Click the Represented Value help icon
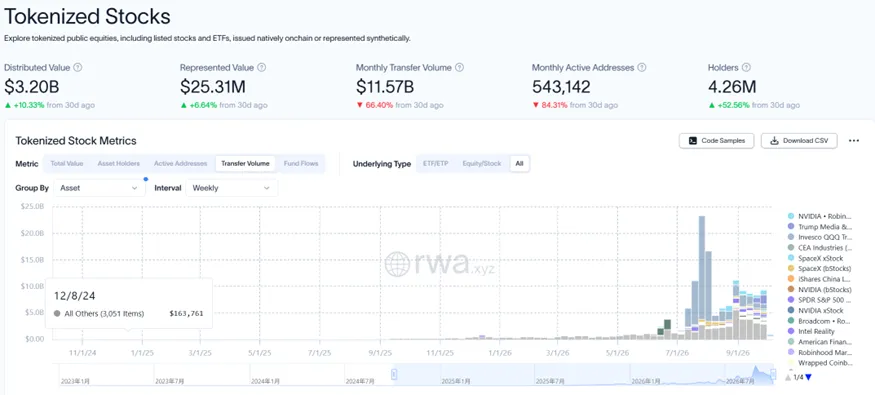Screen dimensions: 875x395 [261, 68]
